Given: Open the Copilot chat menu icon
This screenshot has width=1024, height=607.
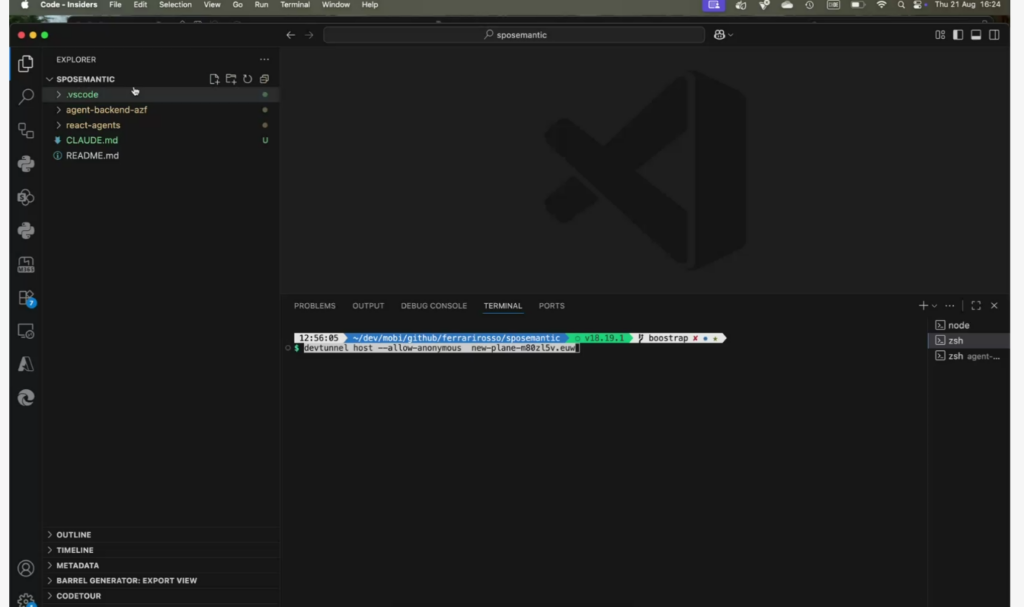Looking at the screenshot, I should [x=723, y=35].
